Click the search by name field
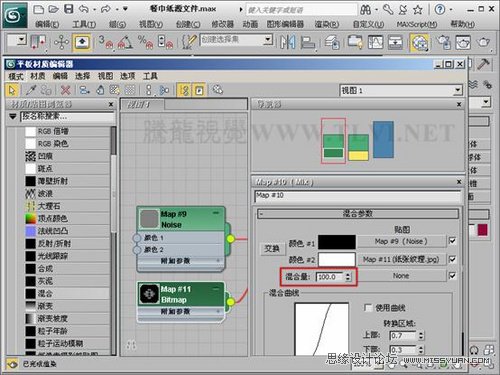 [x=68, y=117]
